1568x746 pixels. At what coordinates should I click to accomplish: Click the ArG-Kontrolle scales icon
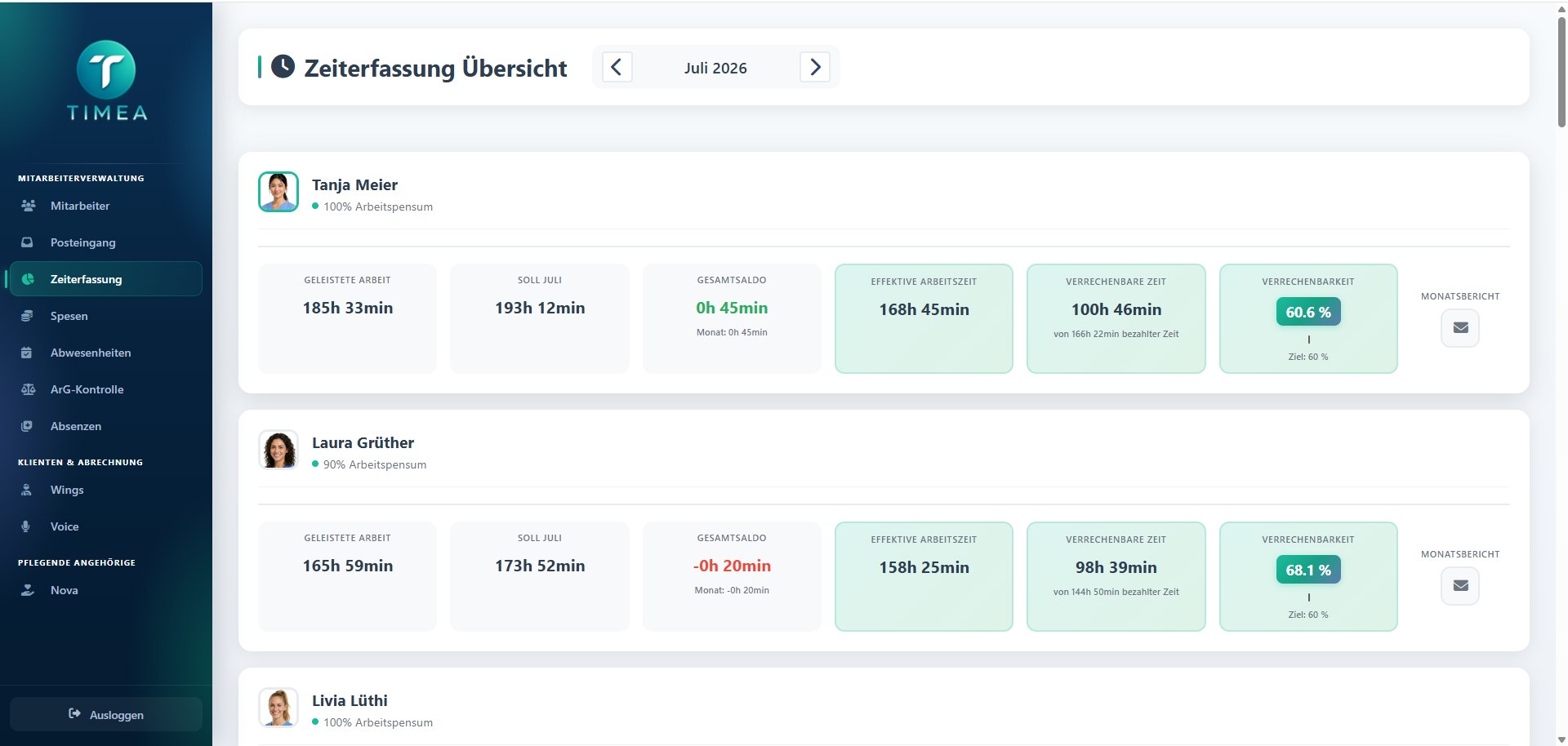tap(28, 389)
